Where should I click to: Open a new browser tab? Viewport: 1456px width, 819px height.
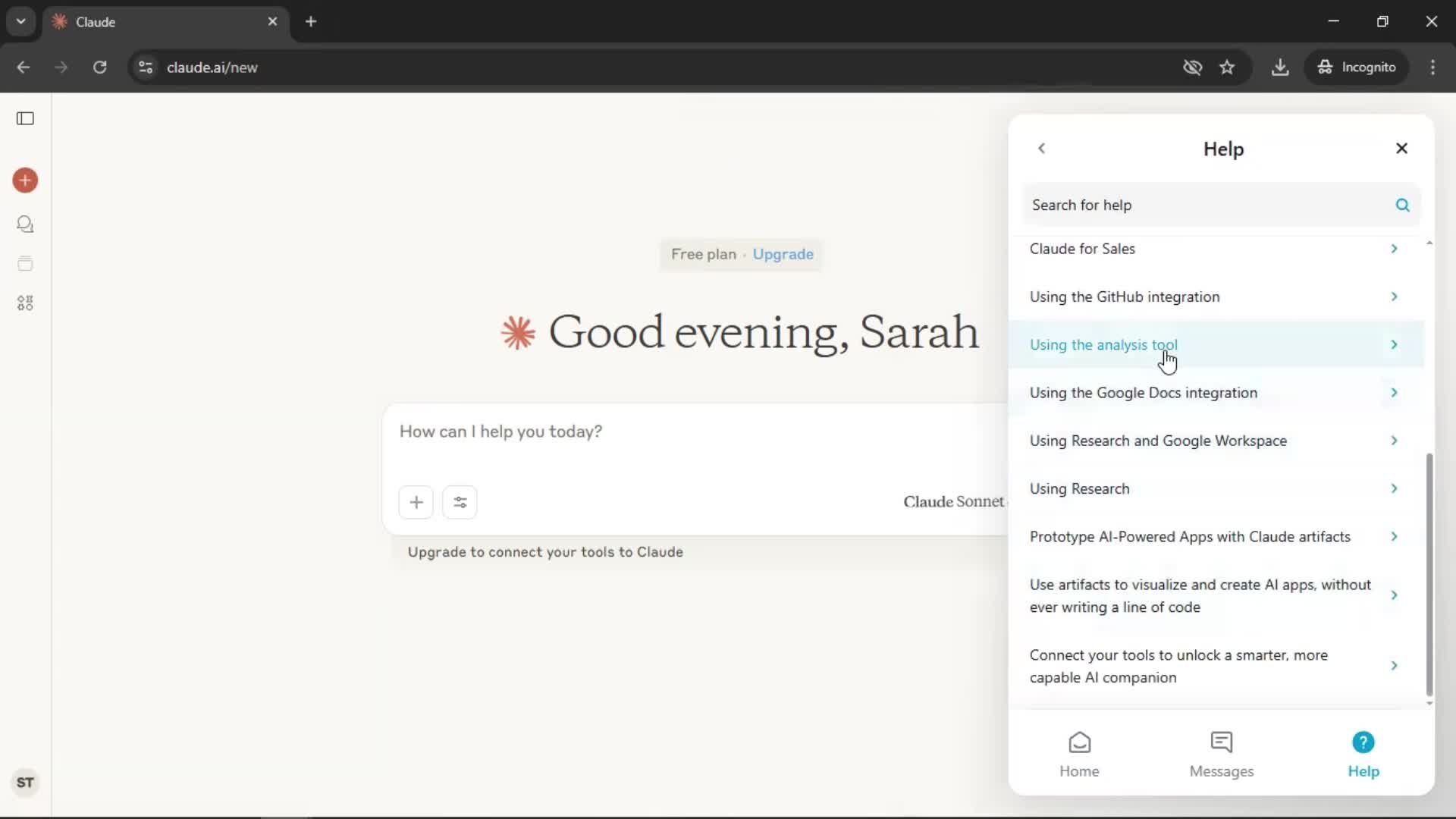pos(311,21)
